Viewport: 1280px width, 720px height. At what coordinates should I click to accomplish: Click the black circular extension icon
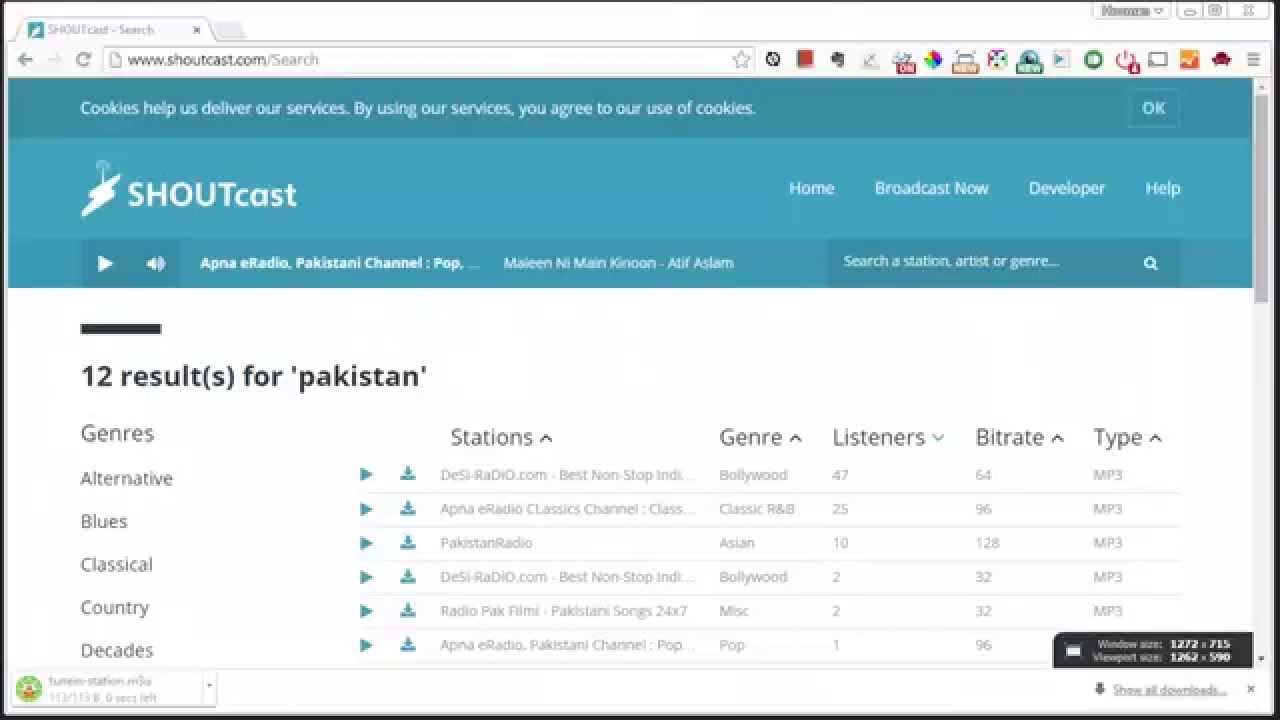(x=773, y=60)
